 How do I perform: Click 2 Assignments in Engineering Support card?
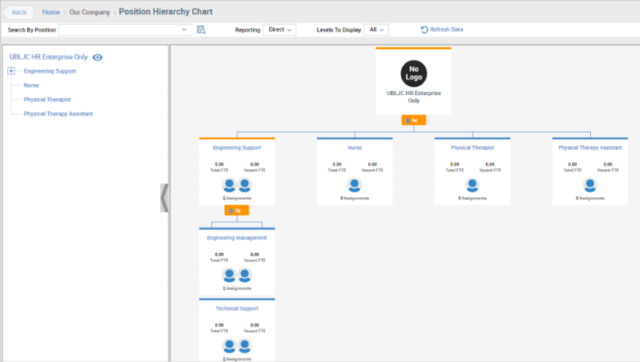click(x=237, y=198)
